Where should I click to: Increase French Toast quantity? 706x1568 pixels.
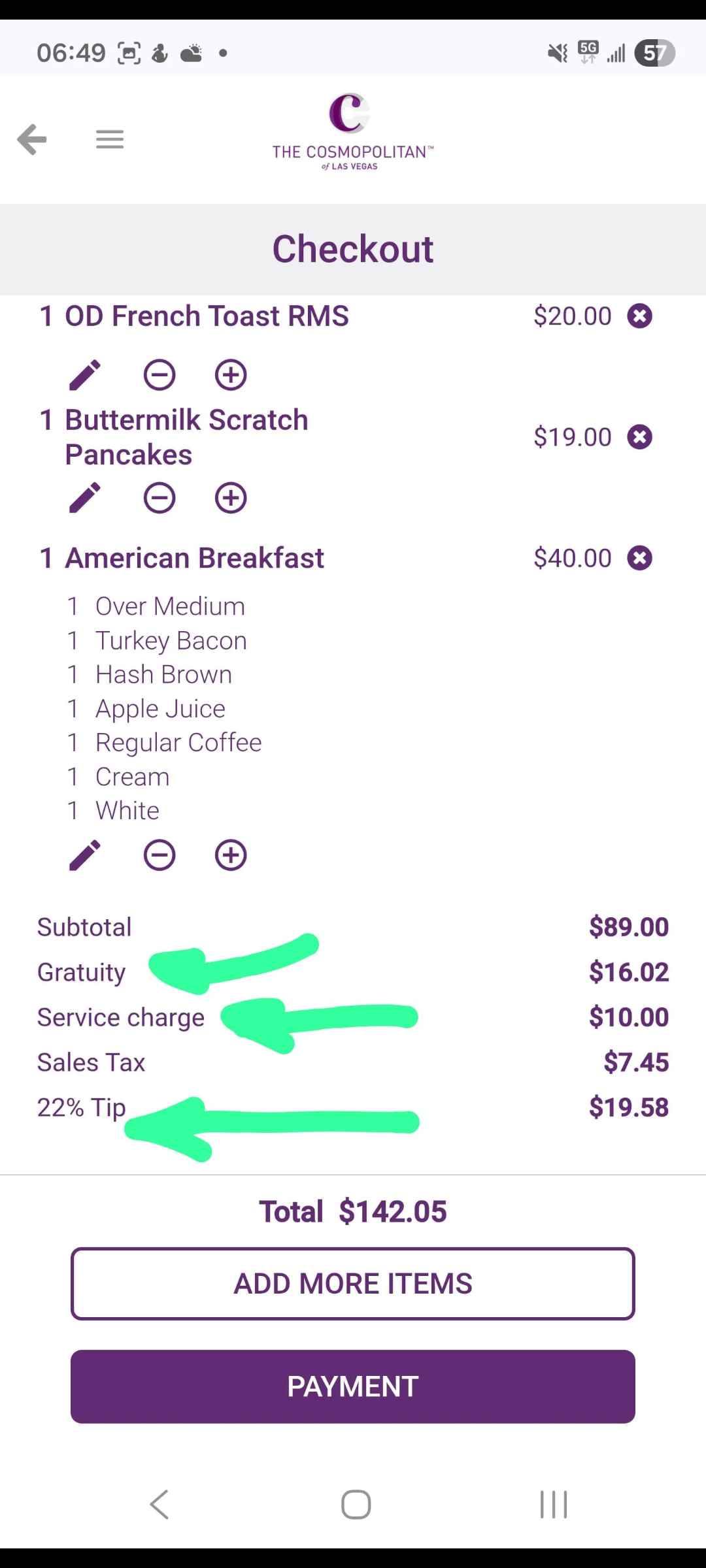(x=231, y=375)
